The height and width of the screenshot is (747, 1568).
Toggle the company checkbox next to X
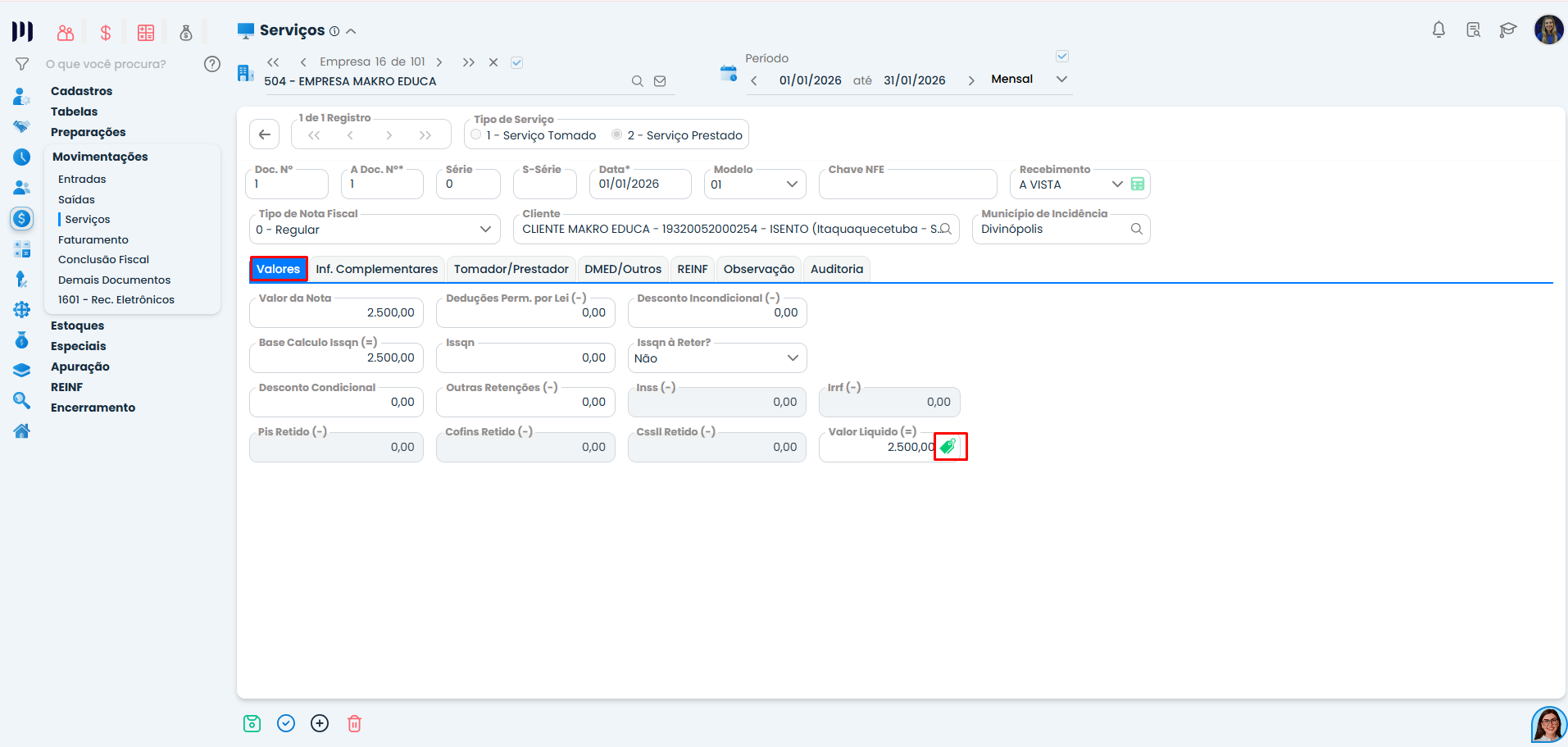click(x=517, y=62)
